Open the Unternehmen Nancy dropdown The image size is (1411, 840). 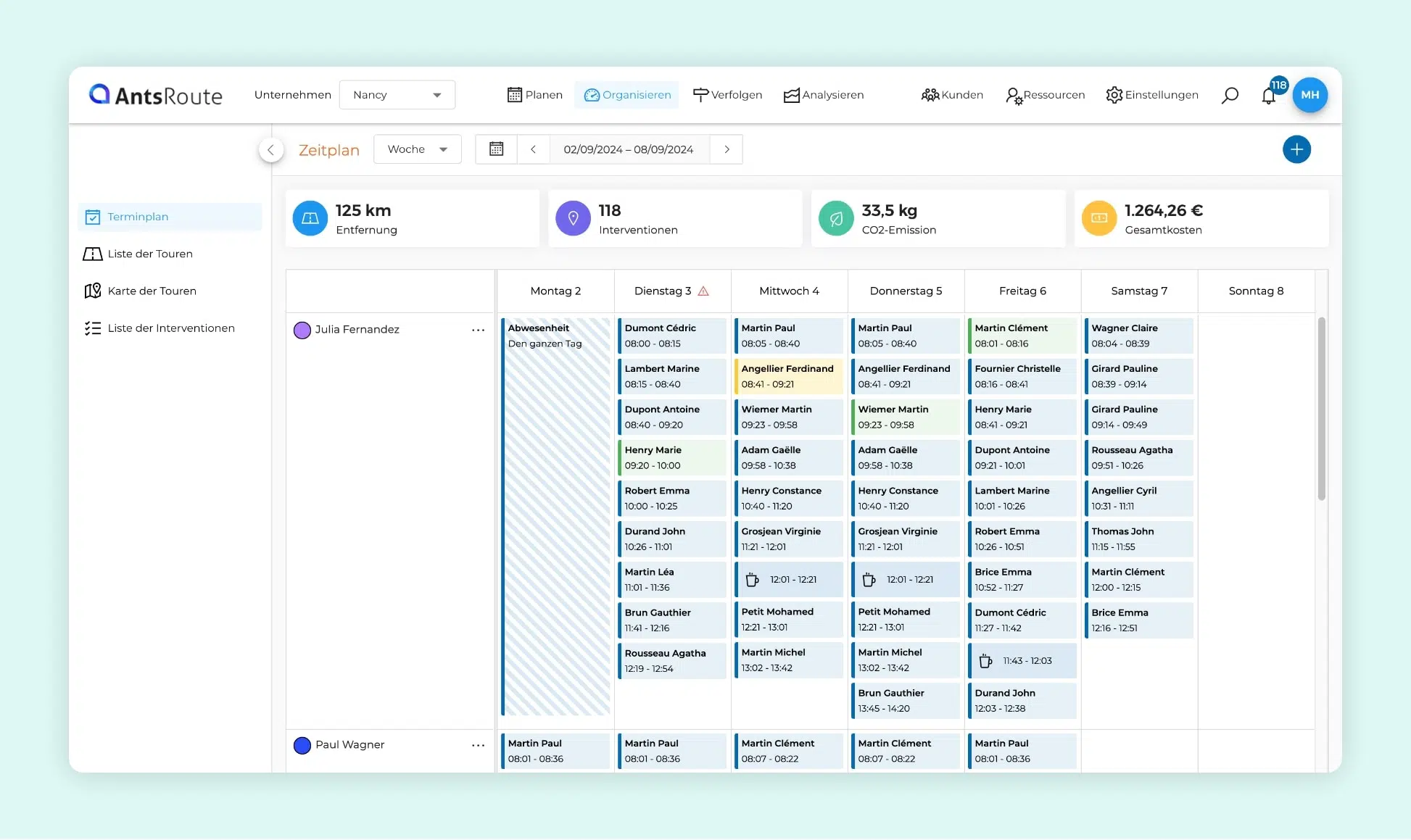pyautogui.click(x=397, y=95)
